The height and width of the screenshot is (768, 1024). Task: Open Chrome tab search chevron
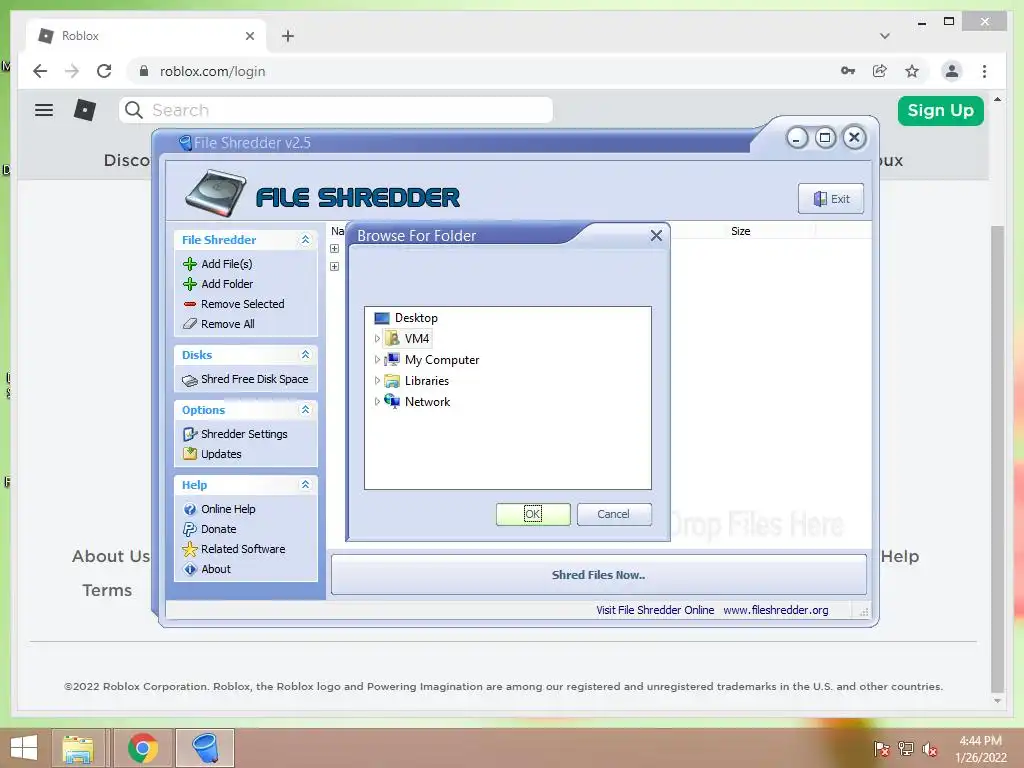[885, 36]
